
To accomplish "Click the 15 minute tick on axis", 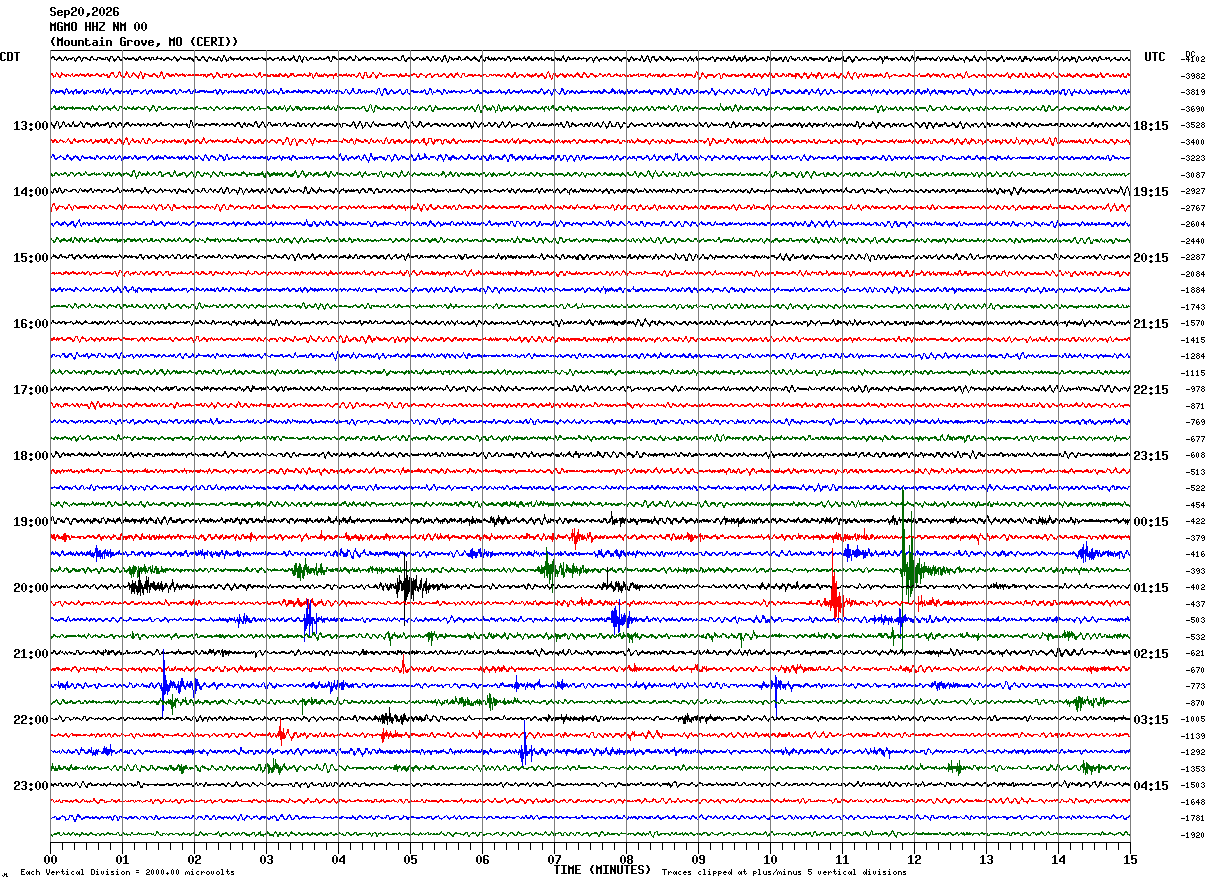I will coord(1130,859).
